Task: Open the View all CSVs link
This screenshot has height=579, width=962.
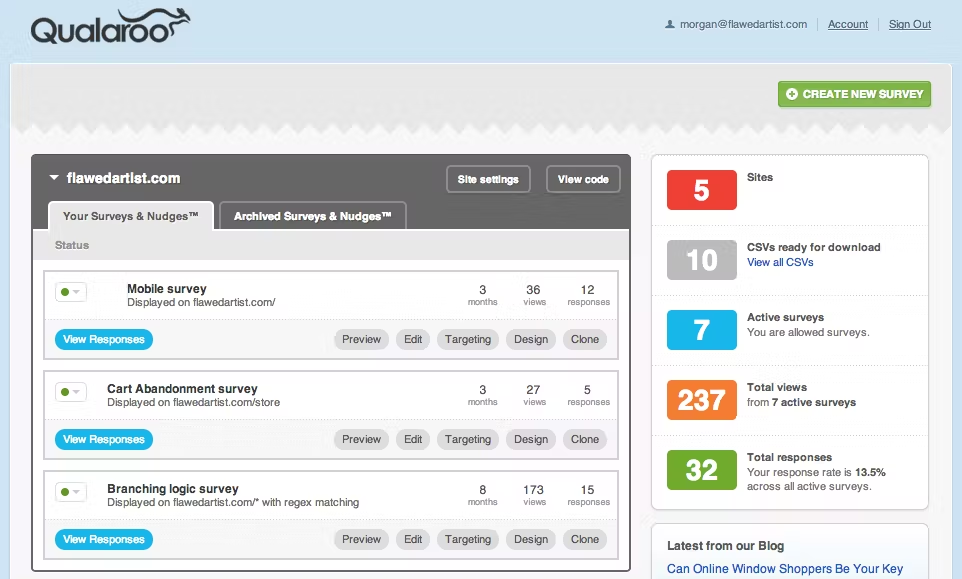Action: 780,263
